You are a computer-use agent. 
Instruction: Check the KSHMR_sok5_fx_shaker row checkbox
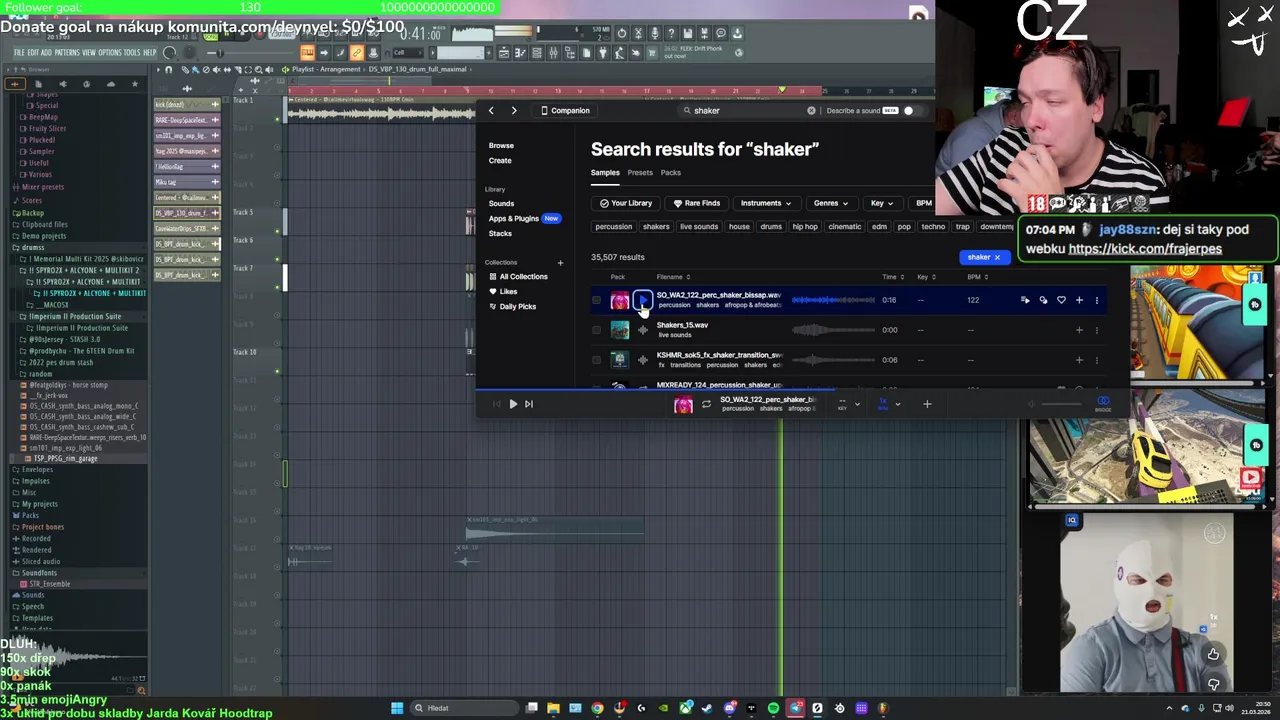tap(597, 360)
